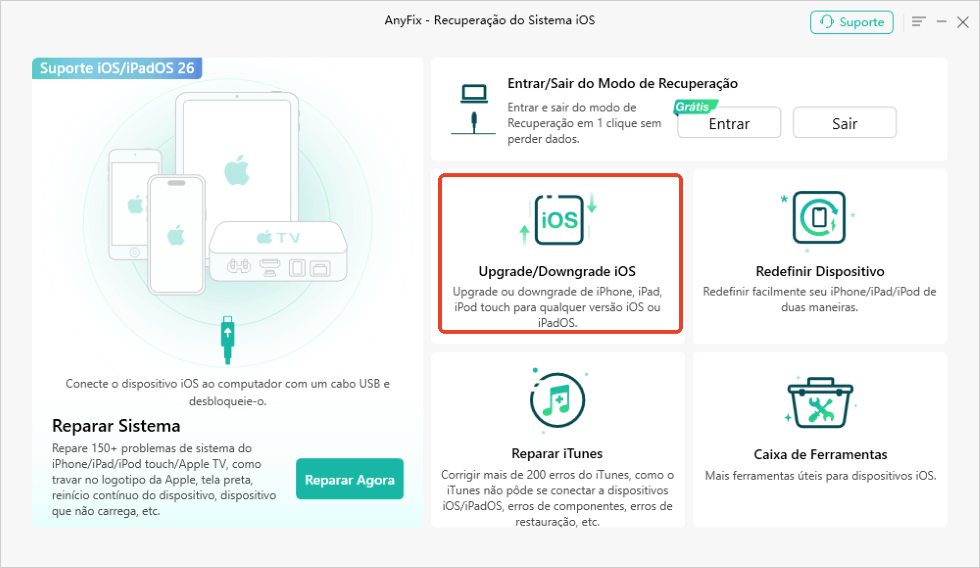This screenshot has width=980, height=568.
Task: Minimize the AnyFix window
Action: coord(941,22)
